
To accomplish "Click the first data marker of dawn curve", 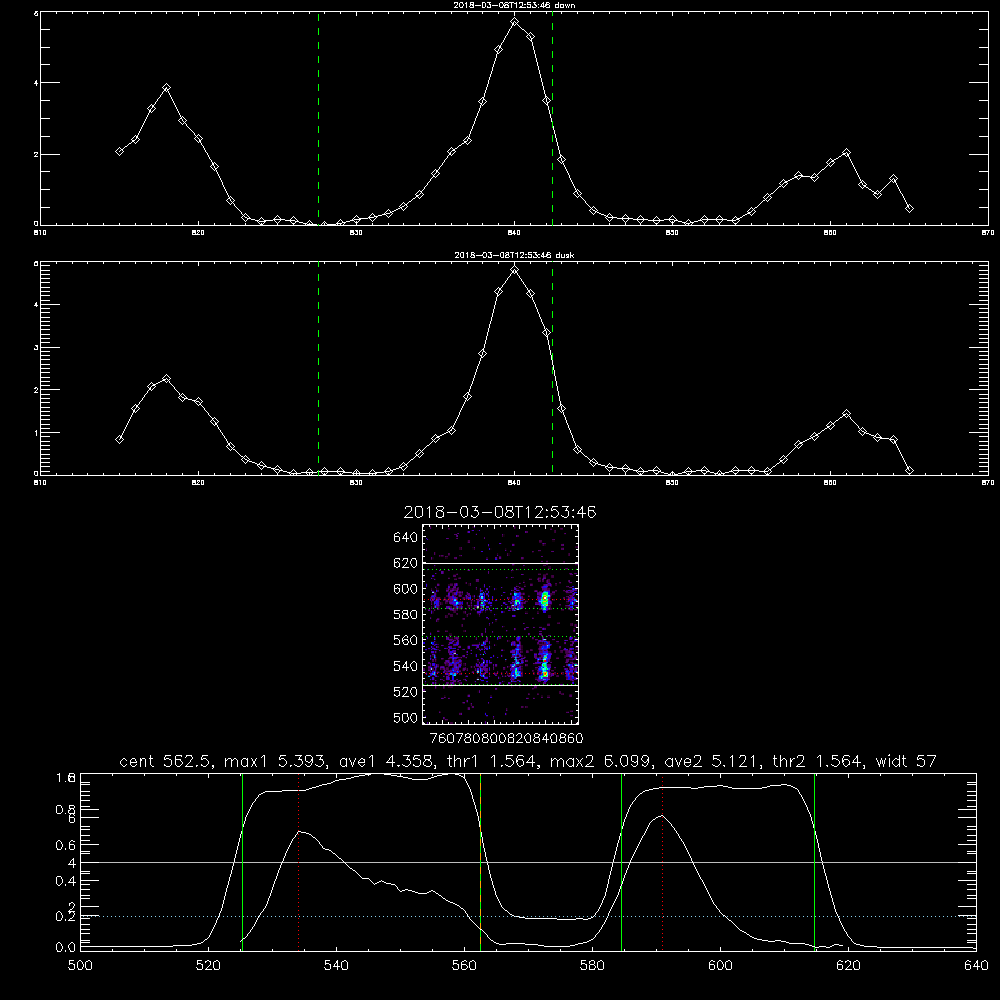I will point(119,151).
